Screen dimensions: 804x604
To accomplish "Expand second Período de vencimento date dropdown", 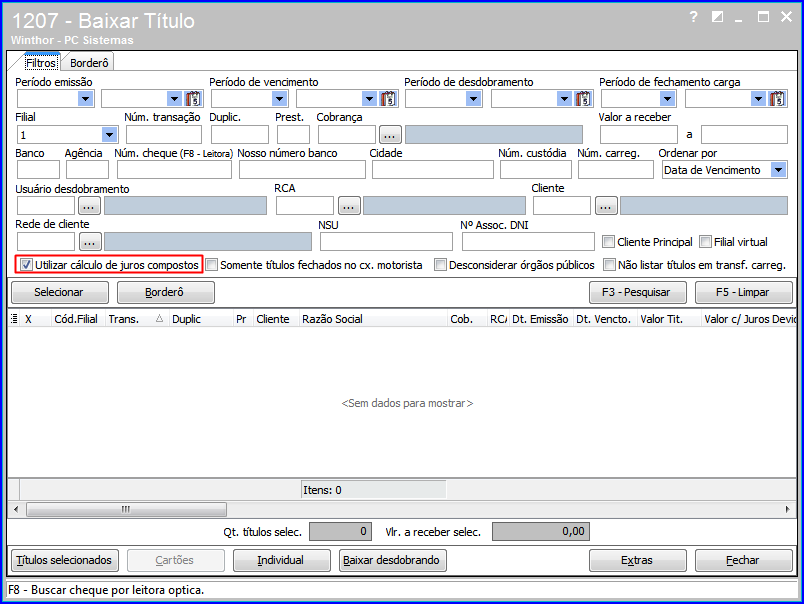I will point(369,98).
